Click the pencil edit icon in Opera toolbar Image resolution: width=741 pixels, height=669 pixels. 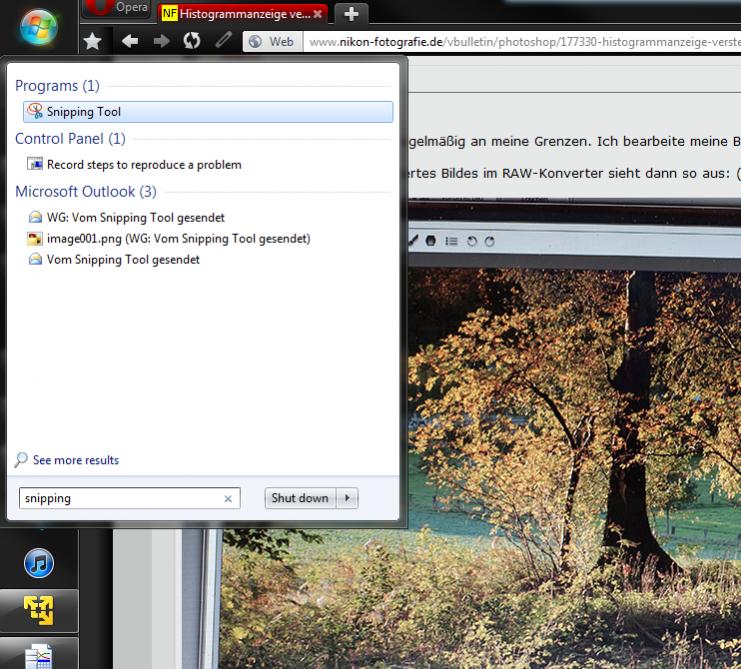224,40
